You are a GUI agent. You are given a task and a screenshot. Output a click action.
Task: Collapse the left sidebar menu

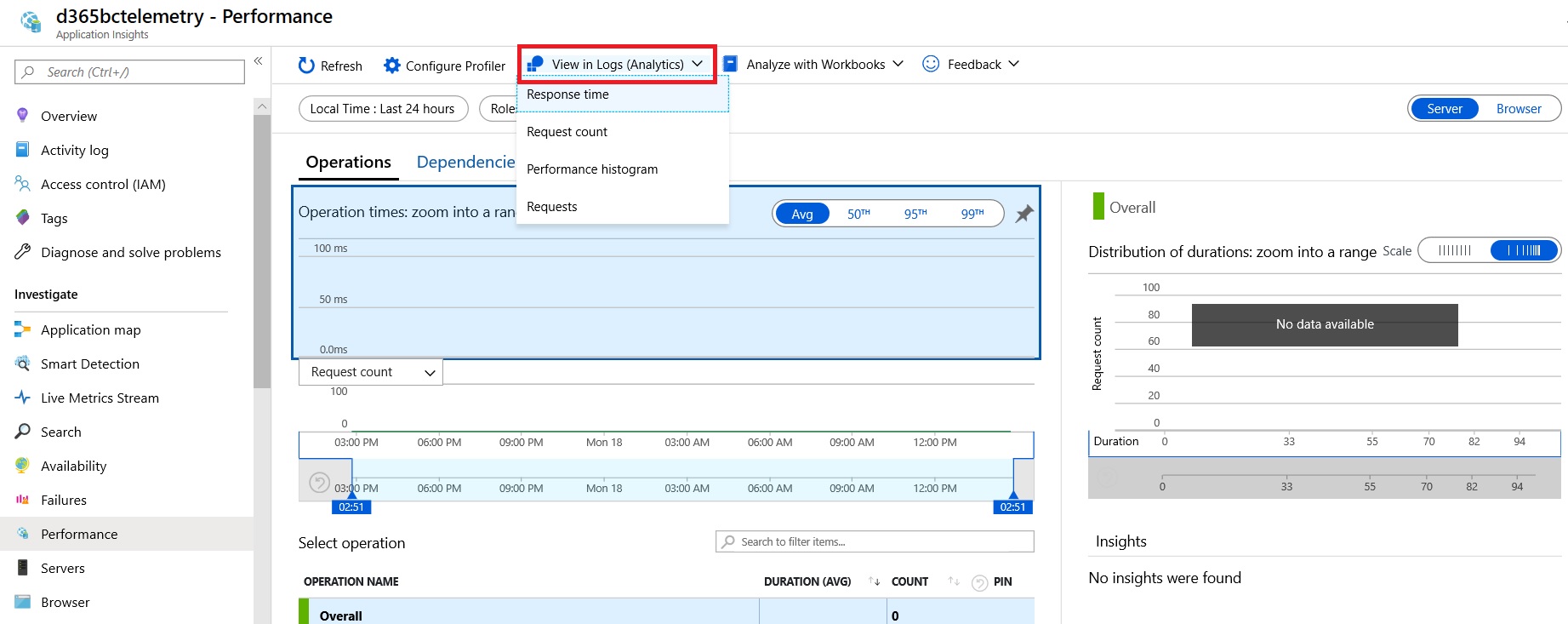(x=258, y=61)
